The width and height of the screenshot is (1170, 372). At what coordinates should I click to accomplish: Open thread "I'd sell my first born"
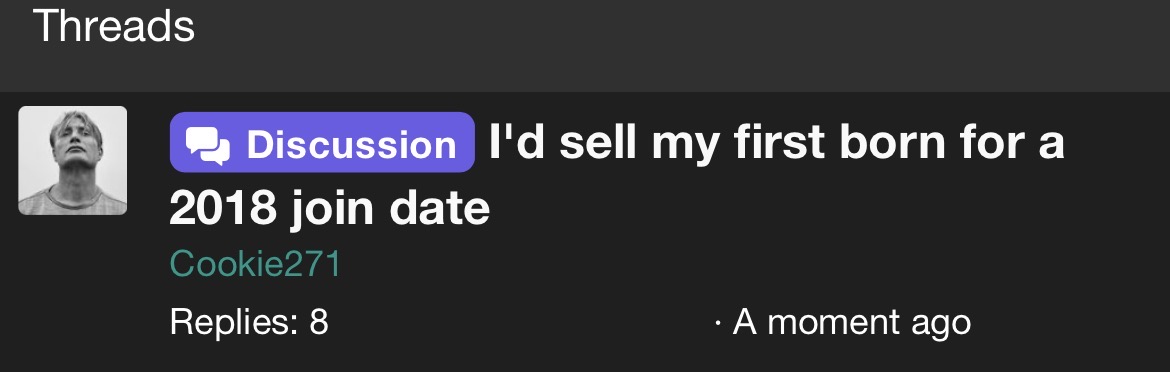point(616,174)
